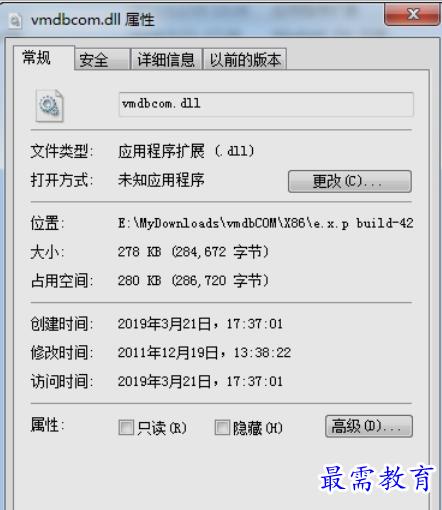Click the vmdbcom.dll filename input field
Screen dimensions: 442x510
point(266,104)
